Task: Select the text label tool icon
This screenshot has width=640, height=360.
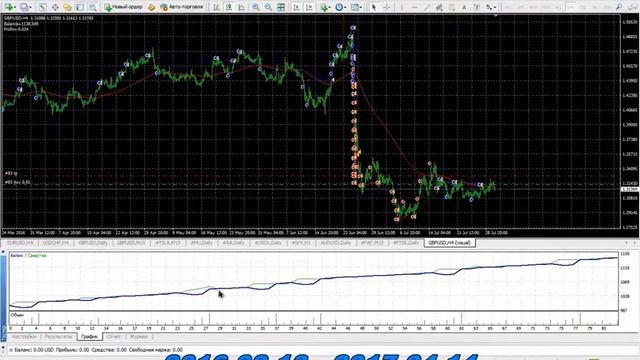Action: [x=477, y=7]
